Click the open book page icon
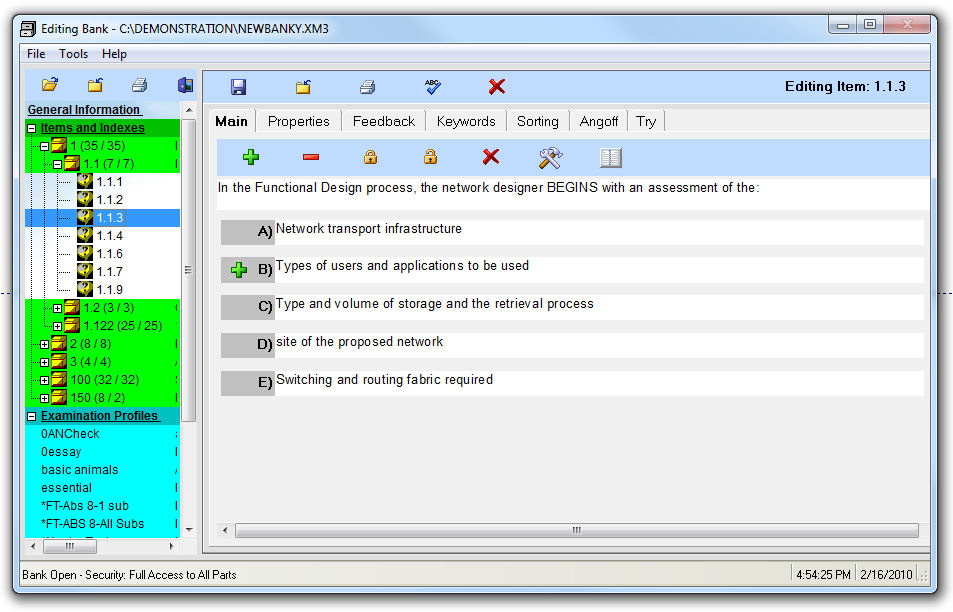Screen dimensions: 953x612 click(610, 158)
